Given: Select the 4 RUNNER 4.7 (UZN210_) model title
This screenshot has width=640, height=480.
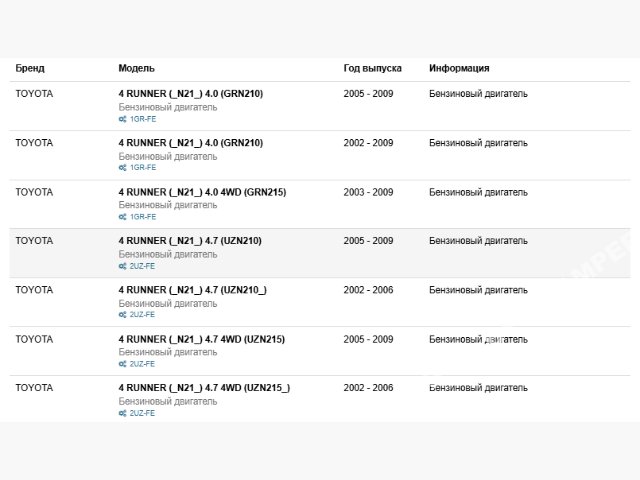Looking at the screenshot, I should (x=192, y=290).
